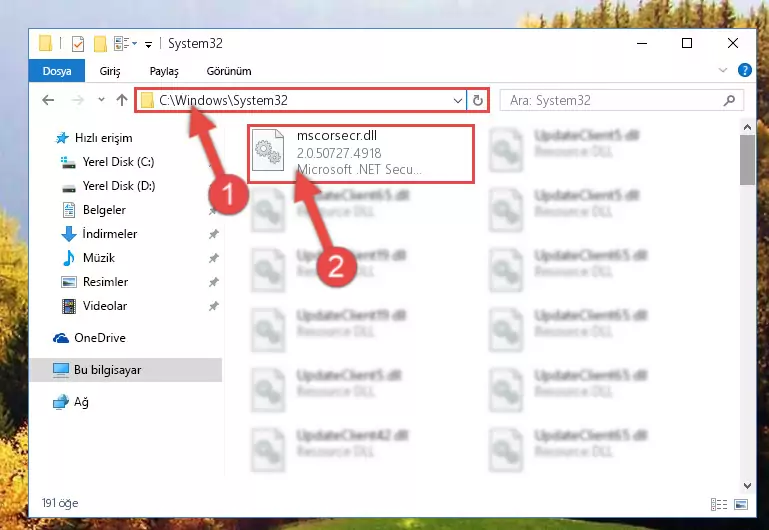This screenshot has width=769, height=530.
Task: Click the pin icon next to Resimler
Action: [213, 282]
